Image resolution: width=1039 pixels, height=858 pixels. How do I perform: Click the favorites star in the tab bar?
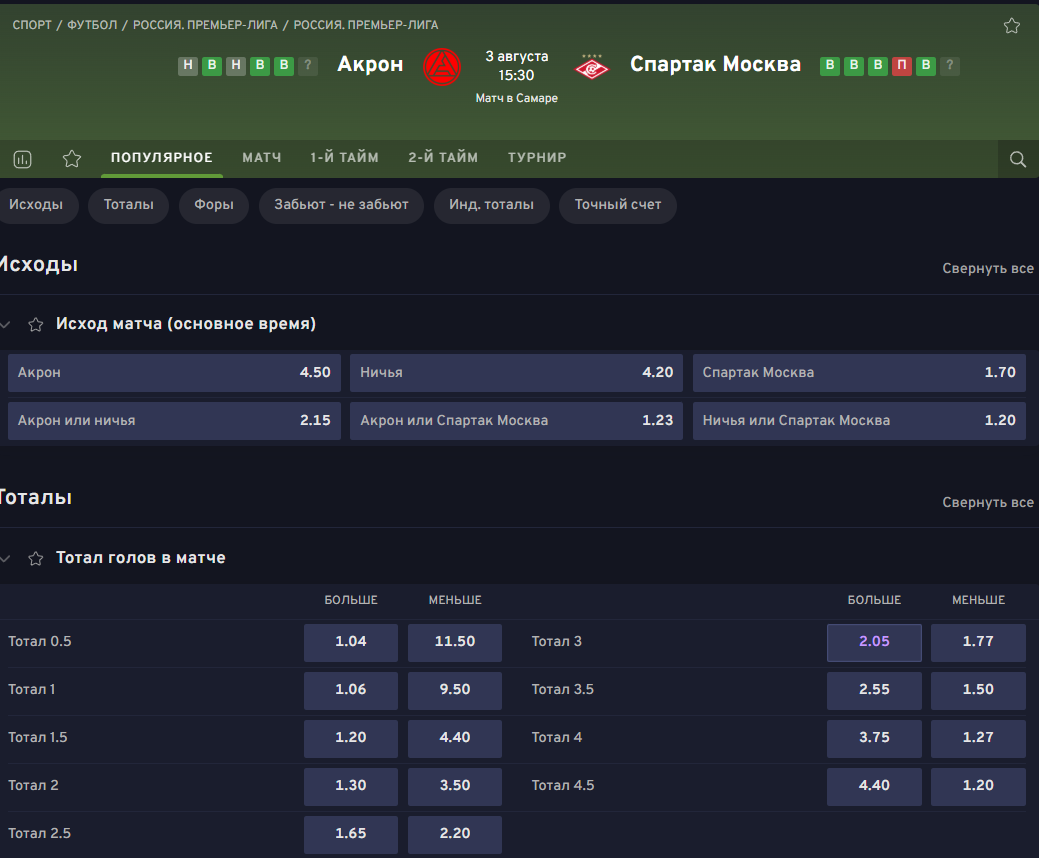coord(72,159)
